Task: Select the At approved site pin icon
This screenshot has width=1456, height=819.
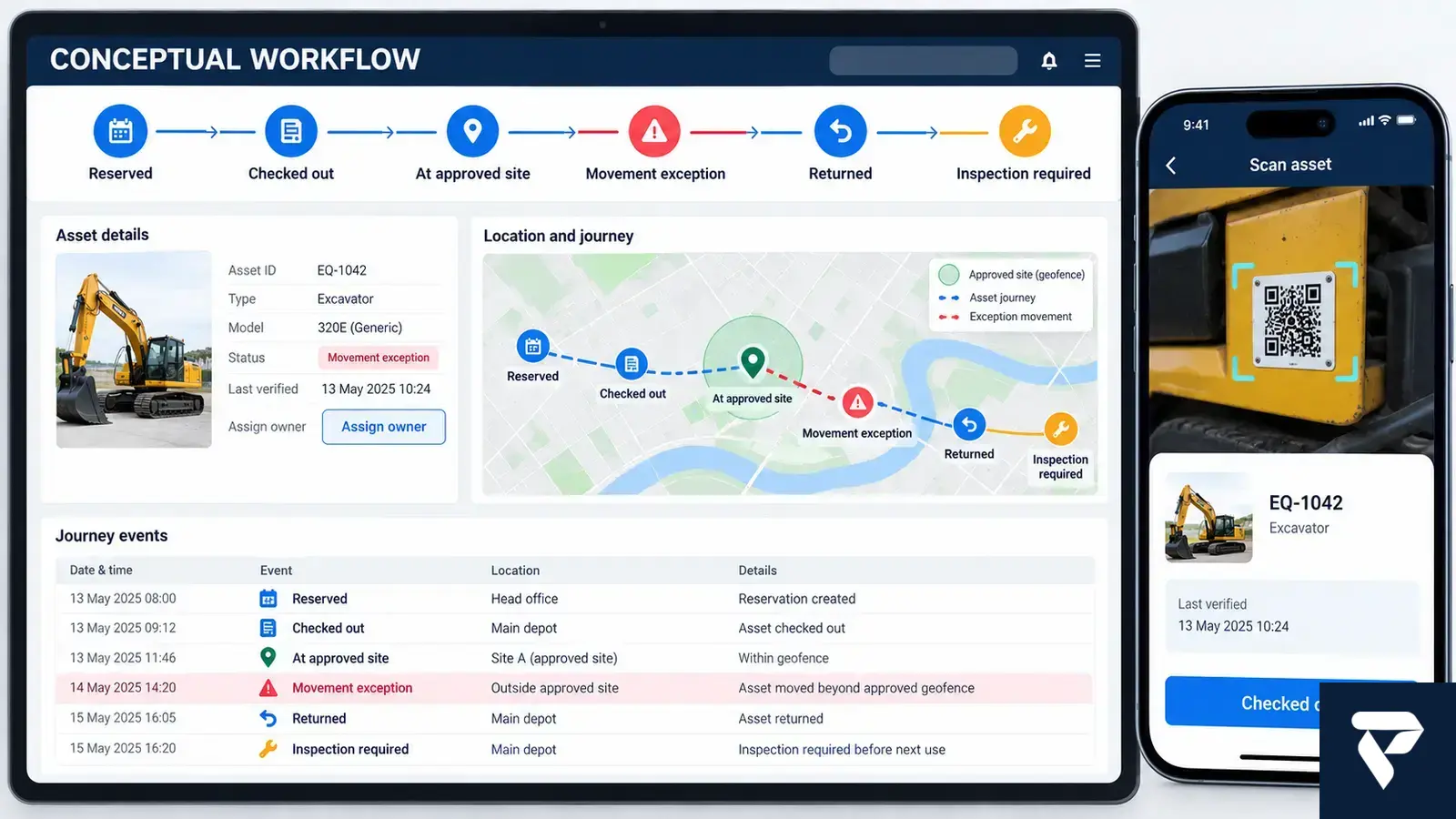Action: tap(472, 132)
